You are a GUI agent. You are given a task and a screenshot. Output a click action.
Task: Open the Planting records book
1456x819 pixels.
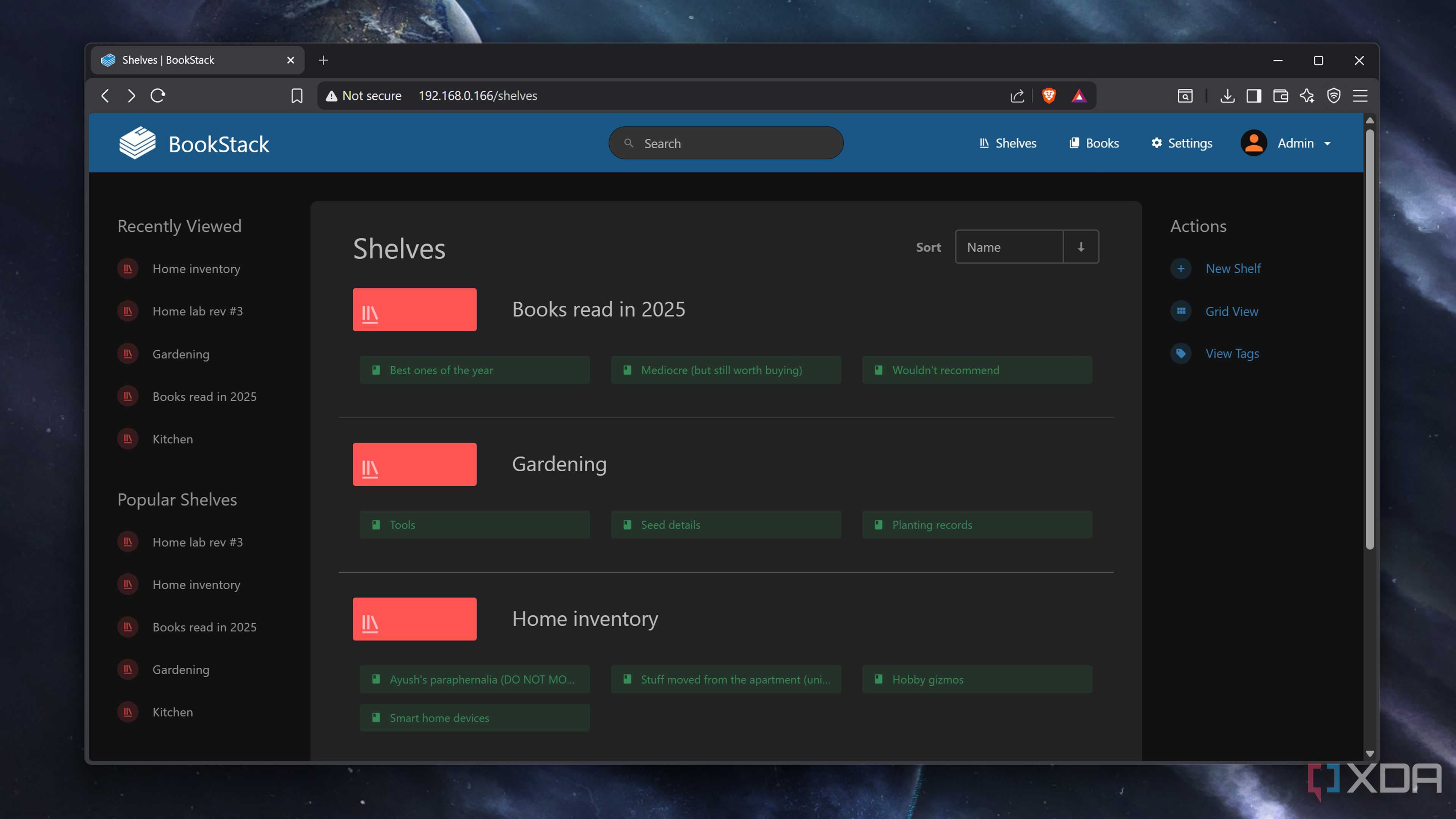(x=977, y=524)
